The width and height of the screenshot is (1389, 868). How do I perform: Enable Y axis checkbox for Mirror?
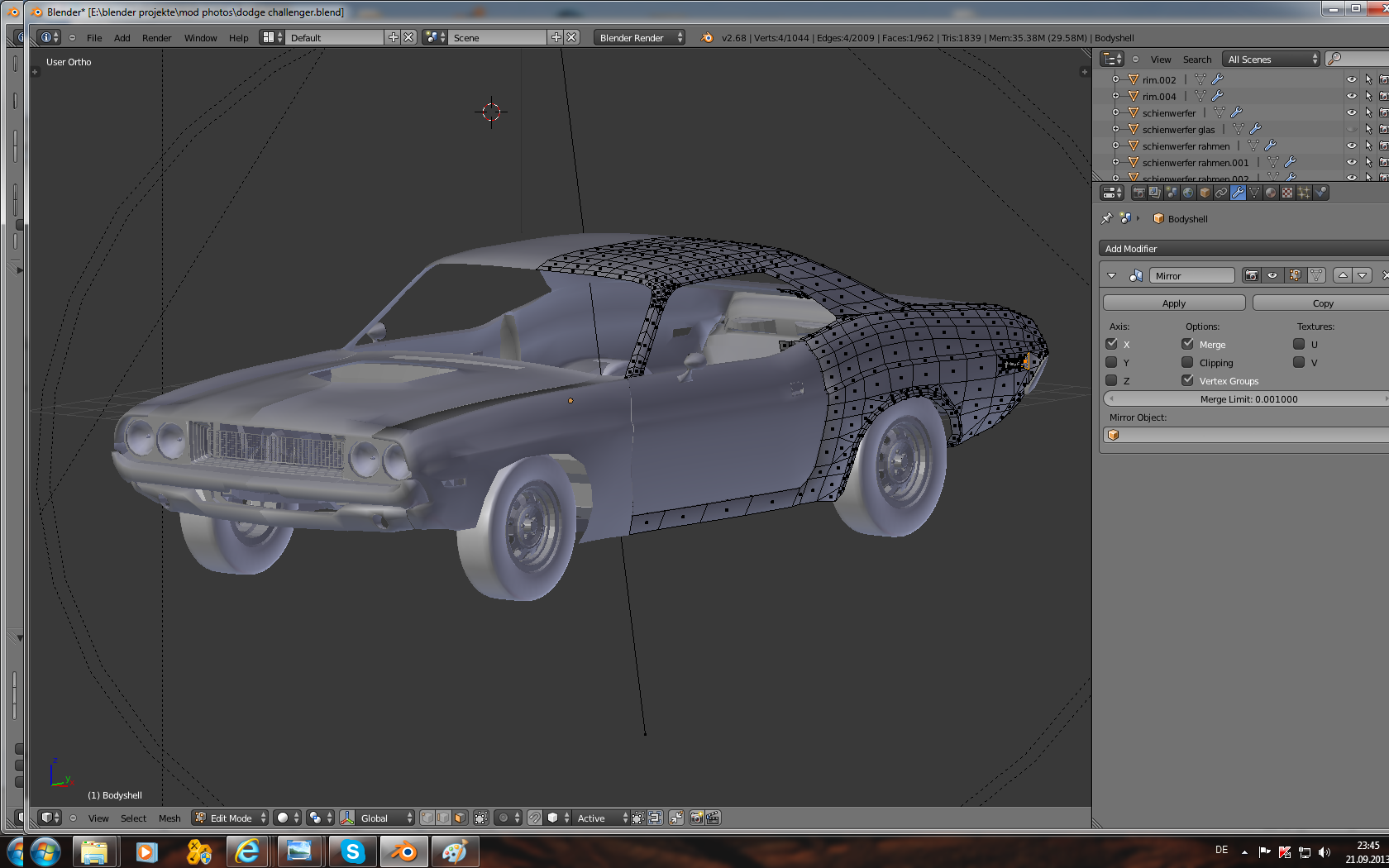click(x=1111, y=362)
